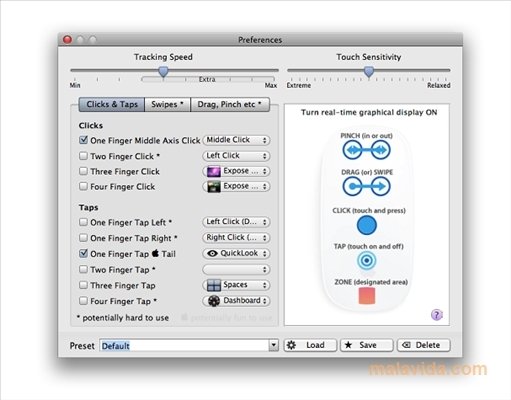The image size is (511, 400).
Task: Open the Middle Click action dropdown
Action: (x=236, y=140)
